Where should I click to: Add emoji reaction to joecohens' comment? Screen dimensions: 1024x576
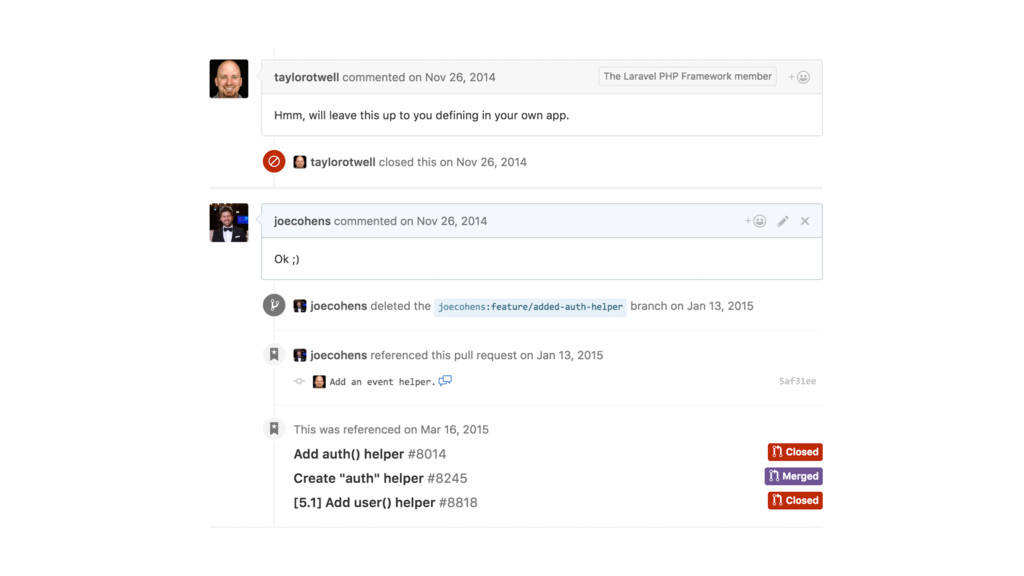tap(755, 221)
